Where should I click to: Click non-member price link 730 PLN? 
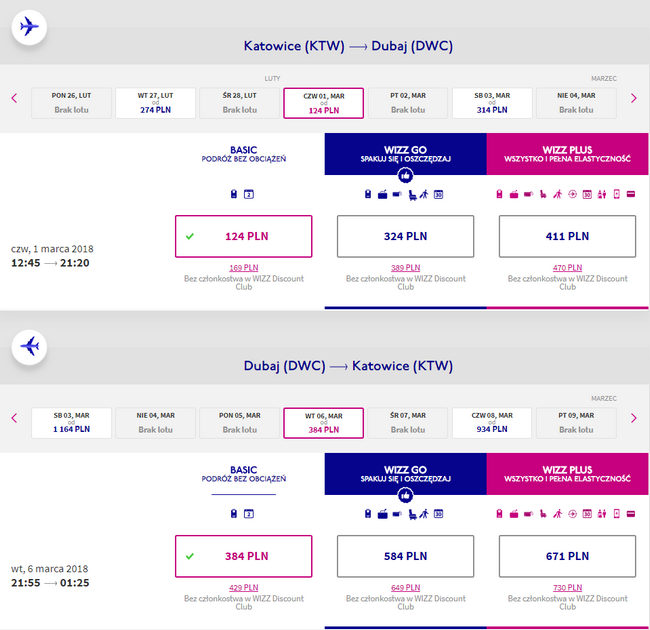pyautogui.click(x=567, y=588)
